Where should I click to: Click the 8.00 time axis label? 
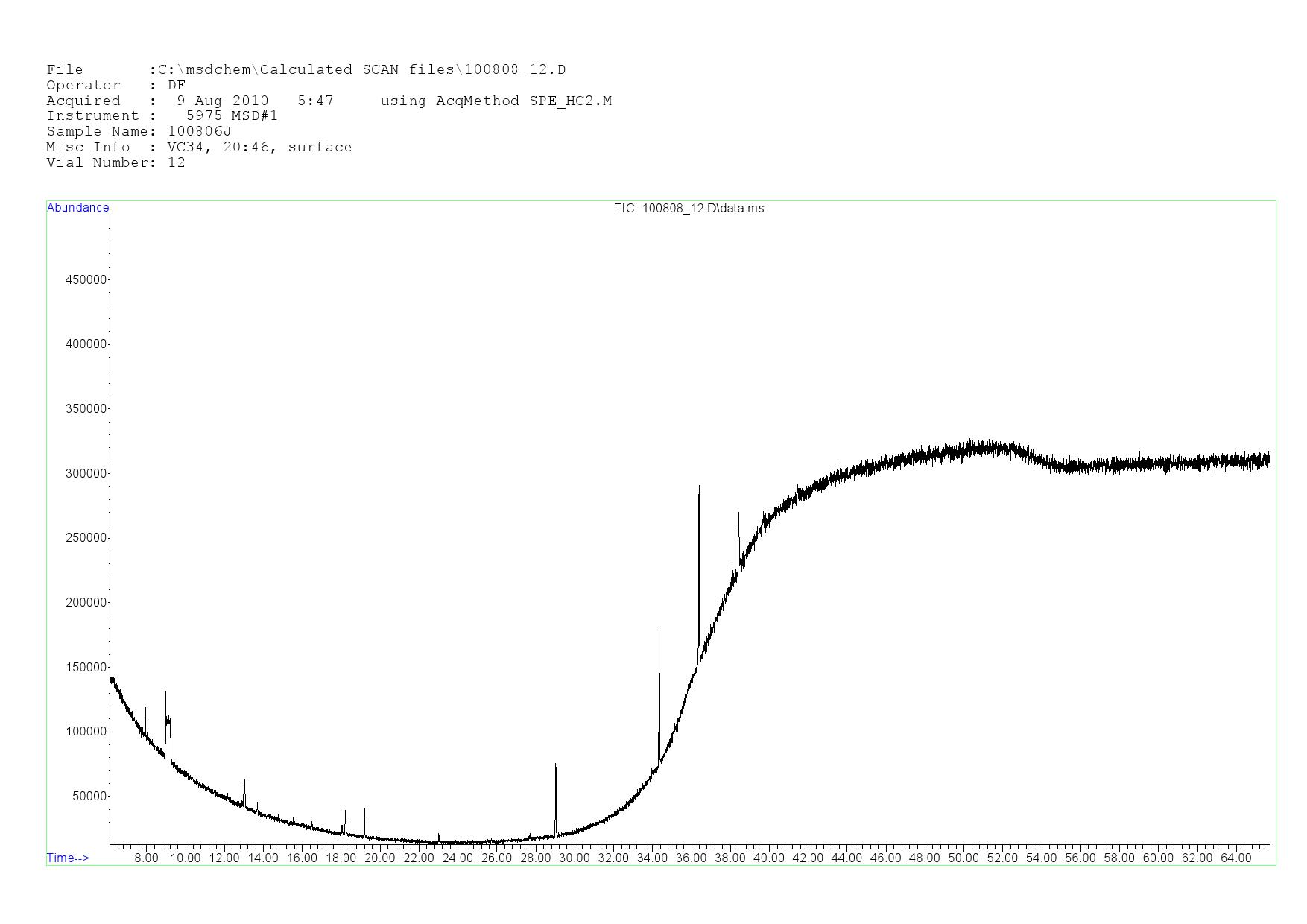(146, 858)
